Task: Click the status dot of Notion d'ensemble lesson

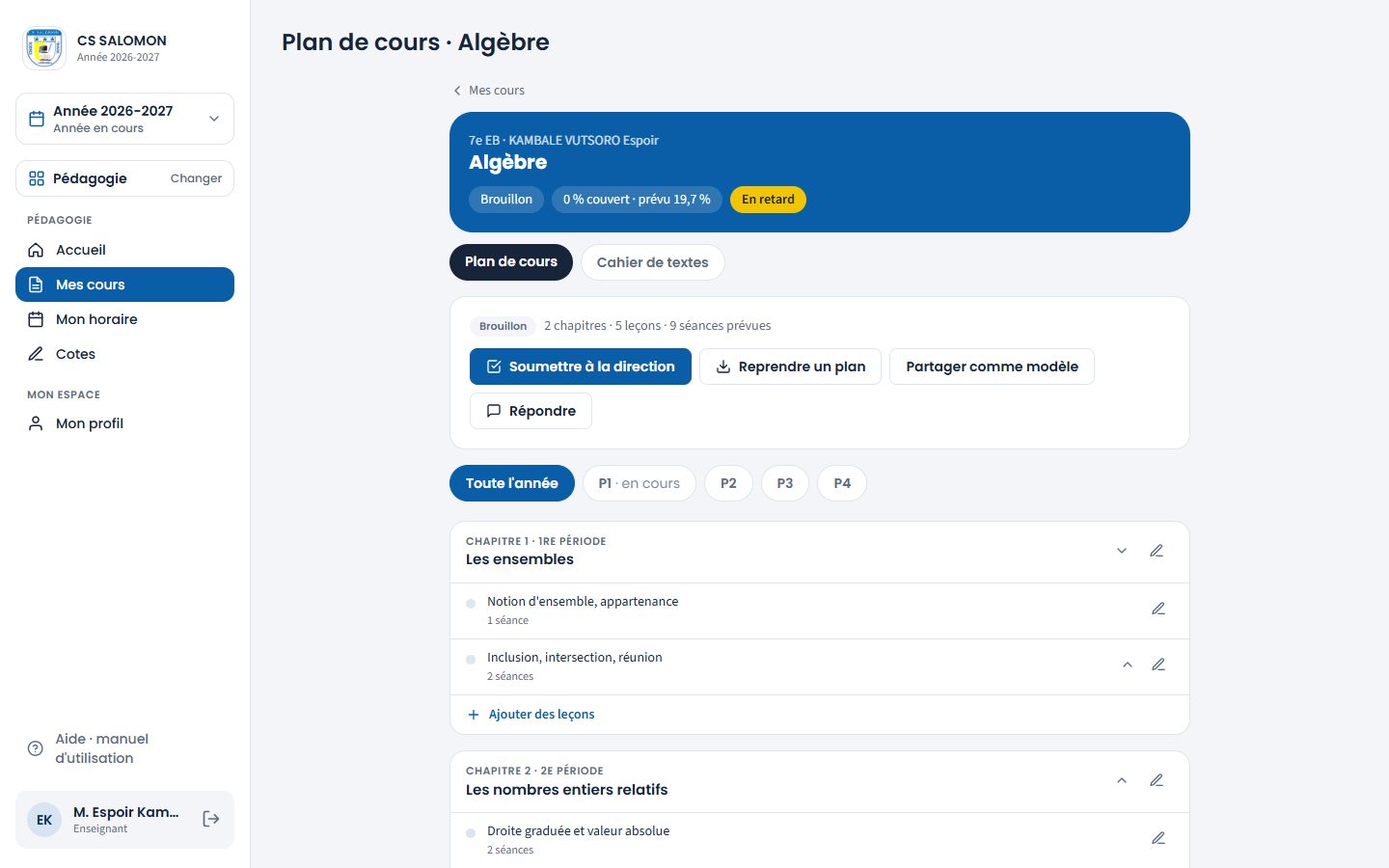Action: coord(471,604)
